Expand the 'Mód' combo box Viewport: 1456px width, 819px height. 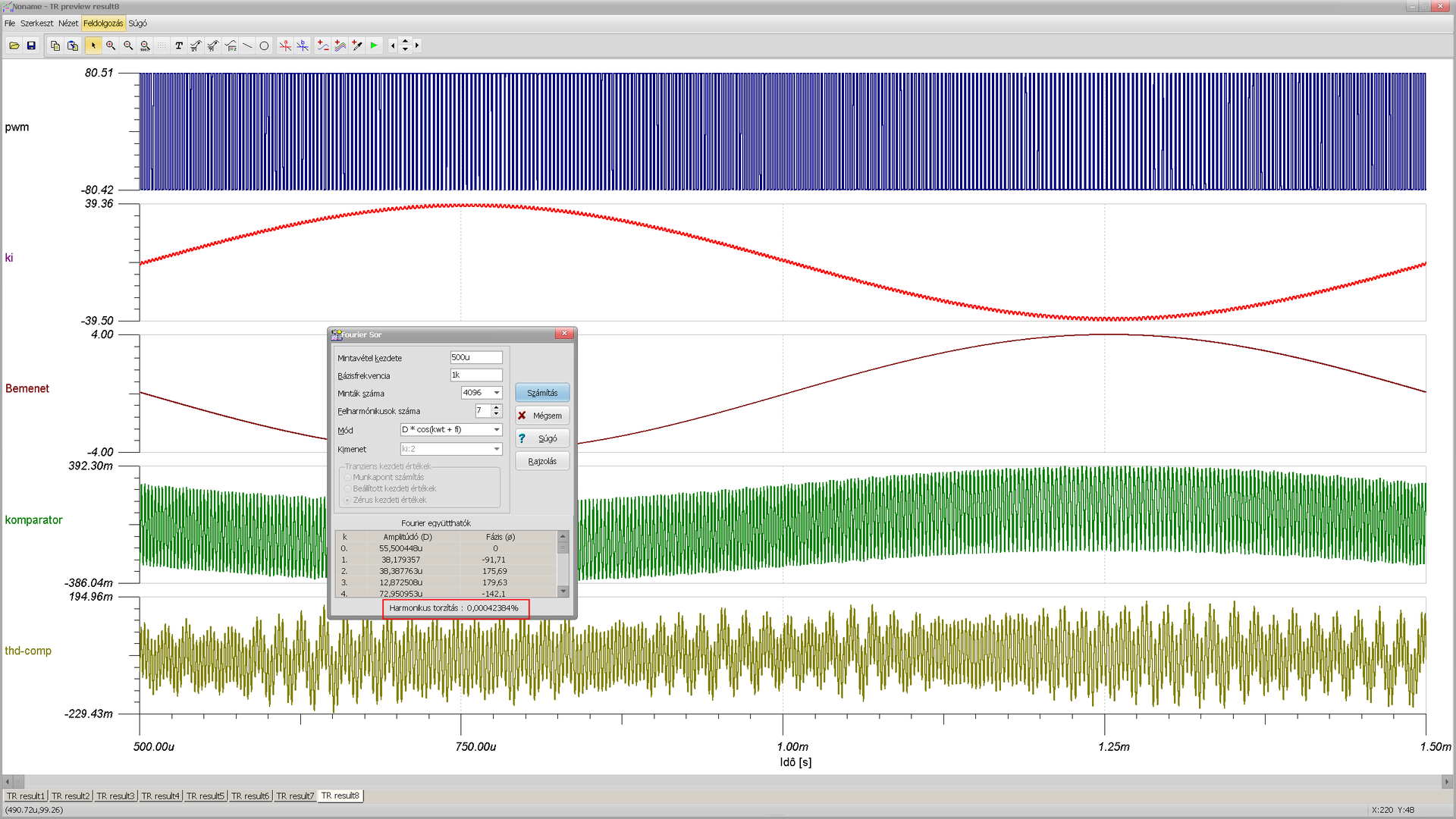click(x=497, y=430)
